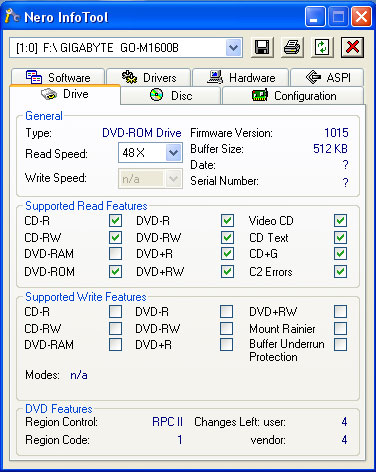Click the firmware version value 1015
376x472 pixels.
[x=336, y=133]
